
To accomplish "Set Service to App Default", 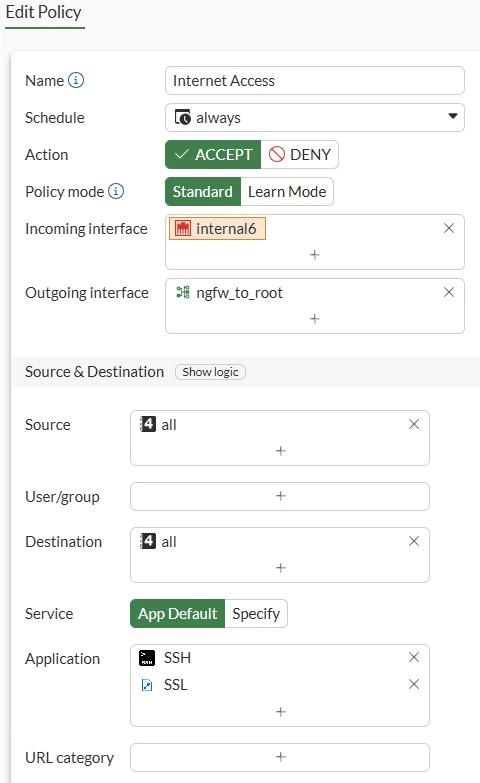I will point(178,613).
